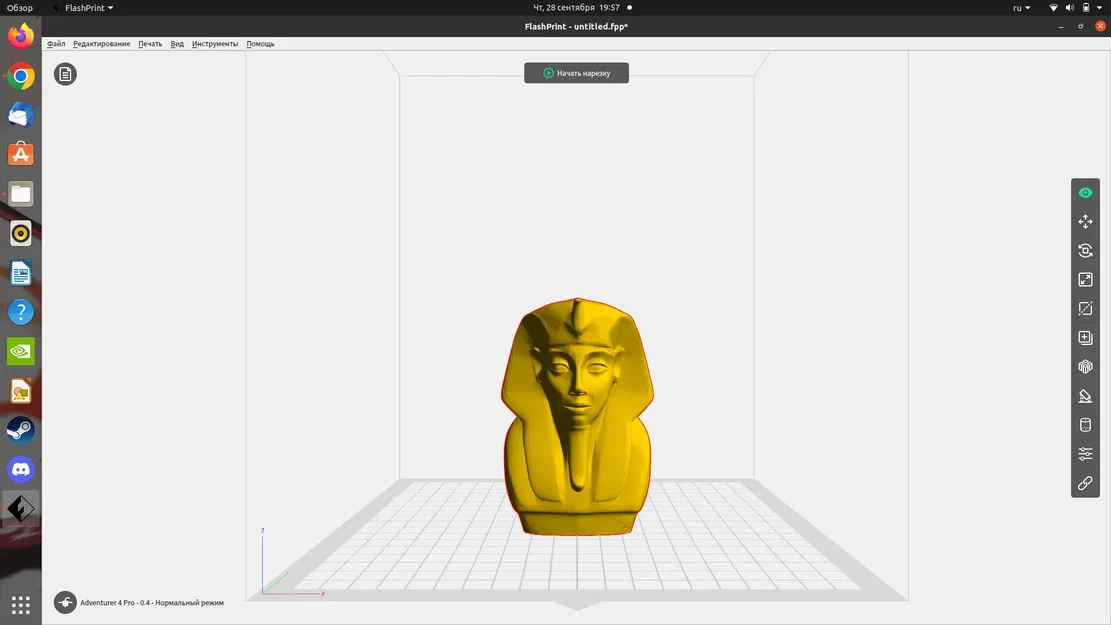Activate the Cut tool
The width and height of the screenshot is (1111, 625).
[x=1085, y=308]
